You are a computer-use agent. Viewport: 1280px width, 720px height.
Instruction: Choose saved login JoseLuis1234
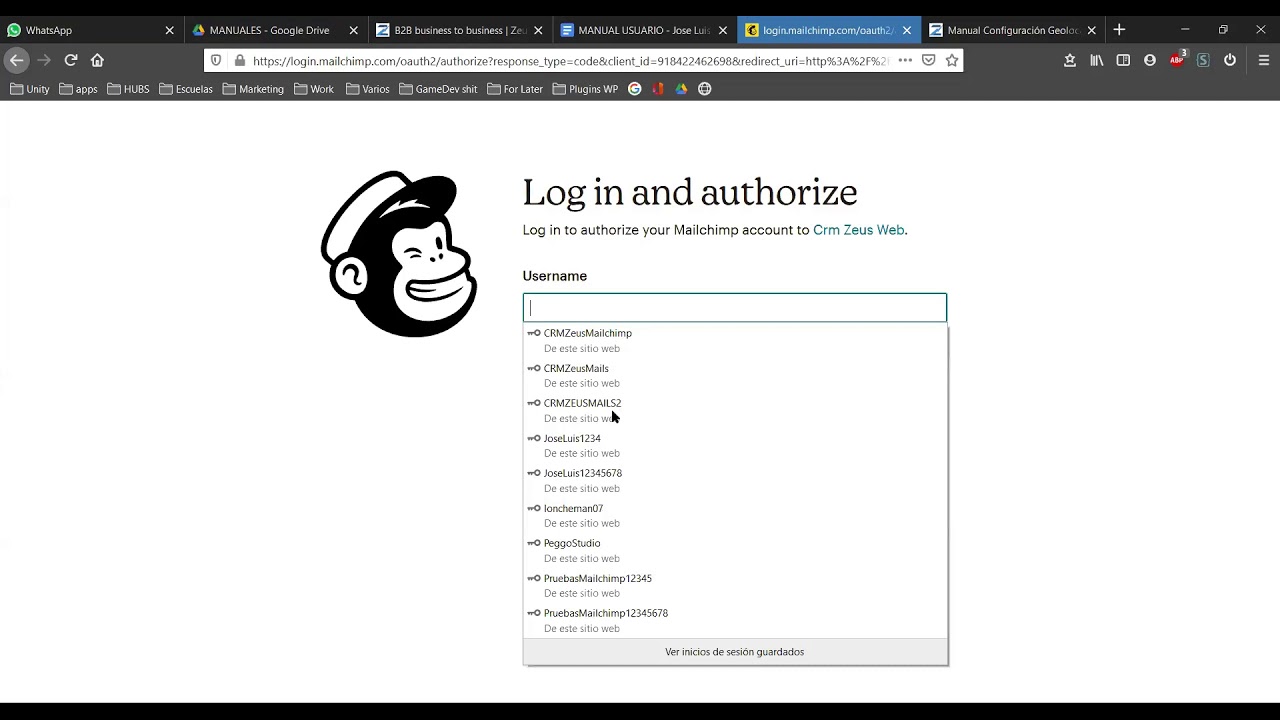[x=735, y=445]
